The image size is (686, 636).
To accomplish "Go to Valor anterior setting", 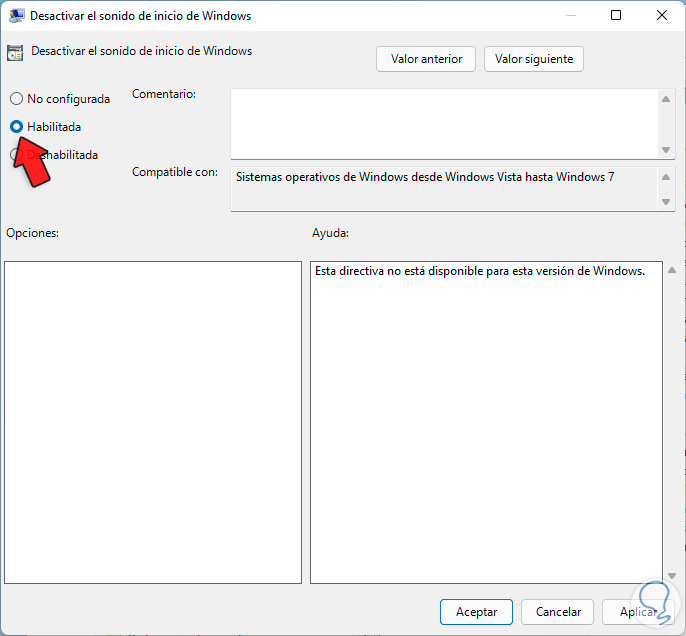I will click(426, 59).
